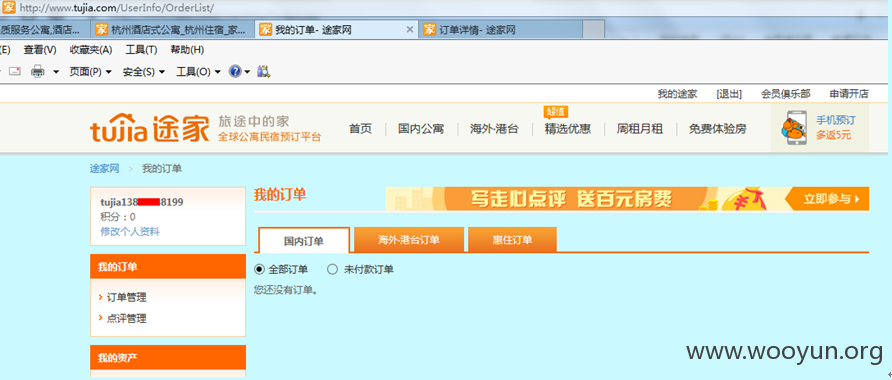Click the printer icon in the toolbar
892x380 pixels.
click(x=38, y=72)
